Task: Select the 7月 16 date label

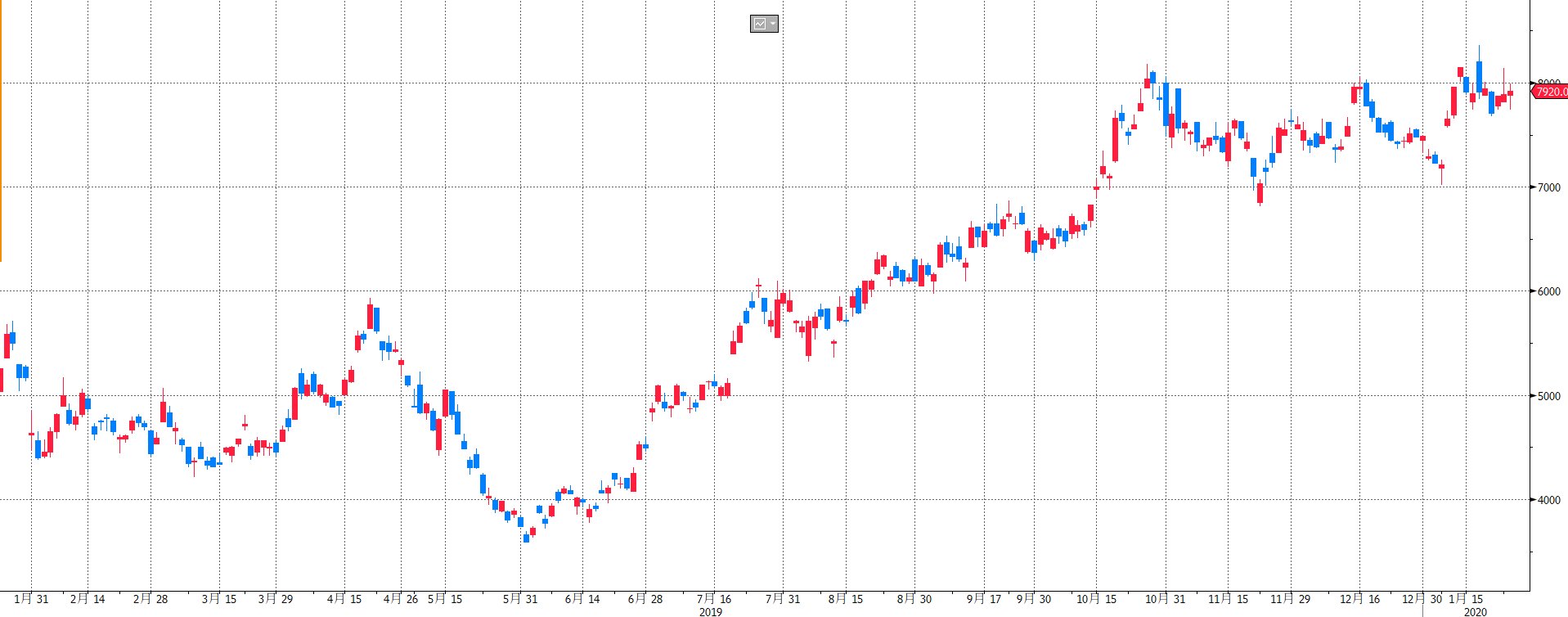Action: (714, 599)
